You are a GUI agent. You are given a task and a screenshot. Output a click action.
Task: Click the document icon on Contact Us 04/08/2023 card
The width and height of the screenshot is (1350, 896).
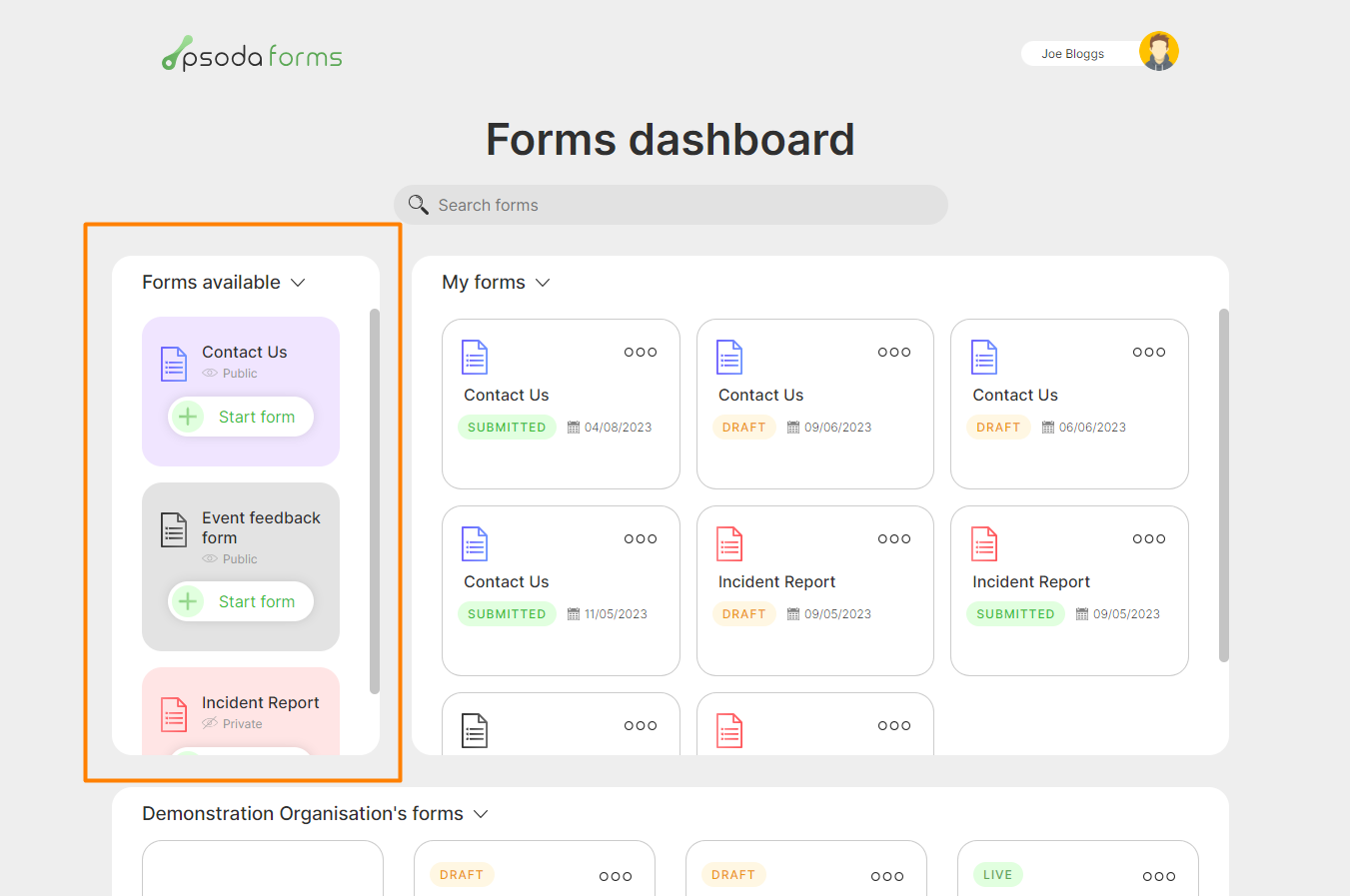pyautogui.click(x=475, y=357)
